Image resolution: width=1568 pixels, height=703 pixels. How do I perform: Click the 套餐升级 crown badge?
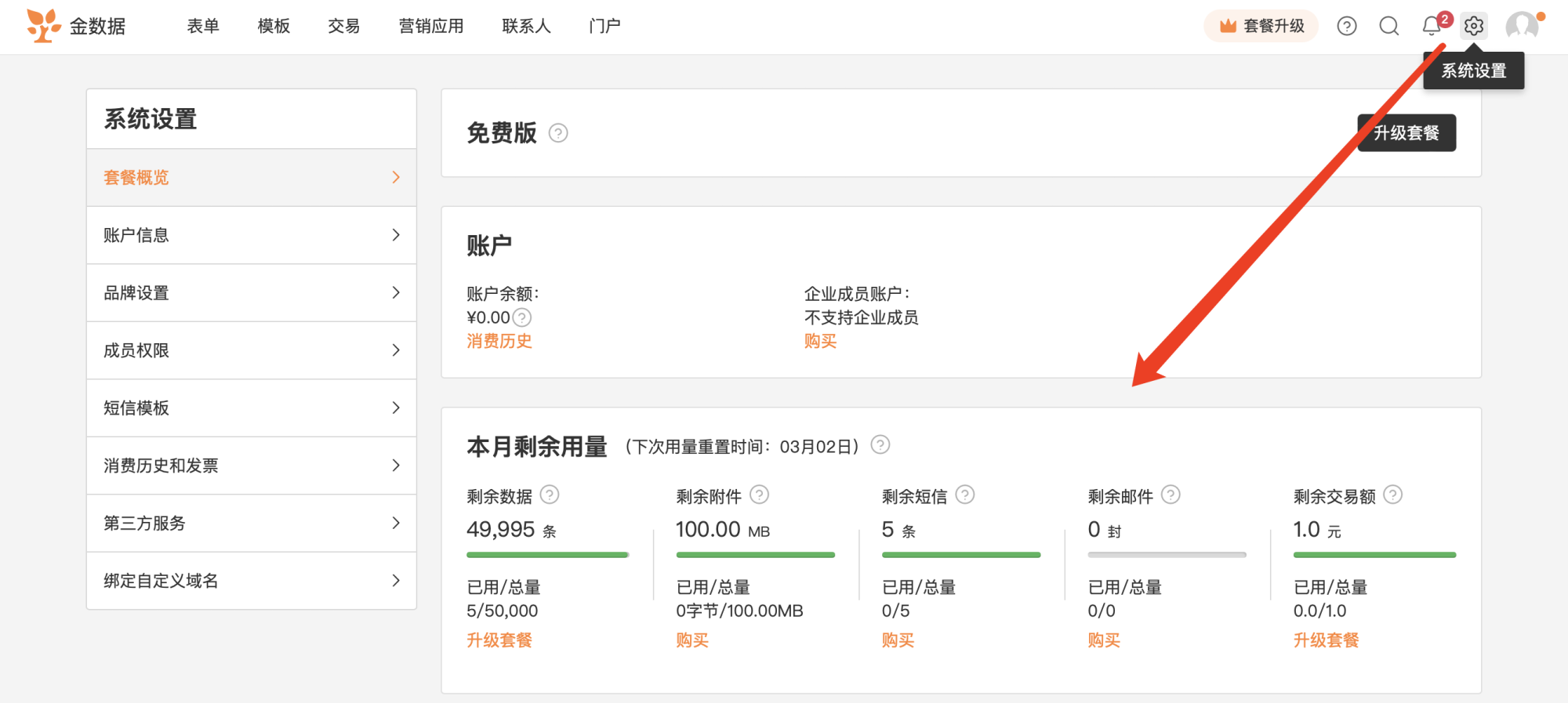coord(1261,26)
